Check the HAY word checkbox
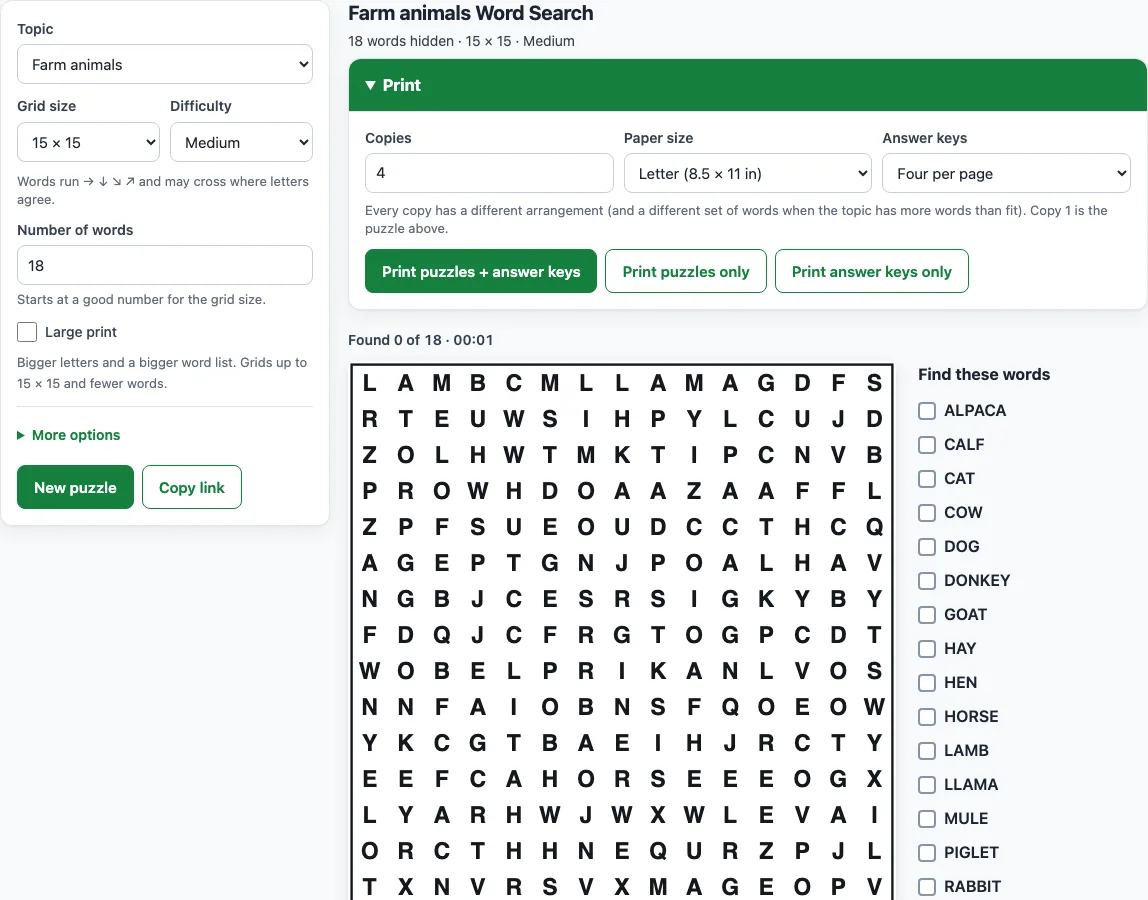 927,649
